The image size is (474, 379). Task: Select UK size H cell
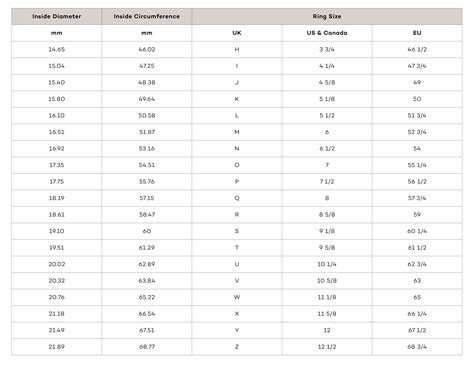coord(237,50)
